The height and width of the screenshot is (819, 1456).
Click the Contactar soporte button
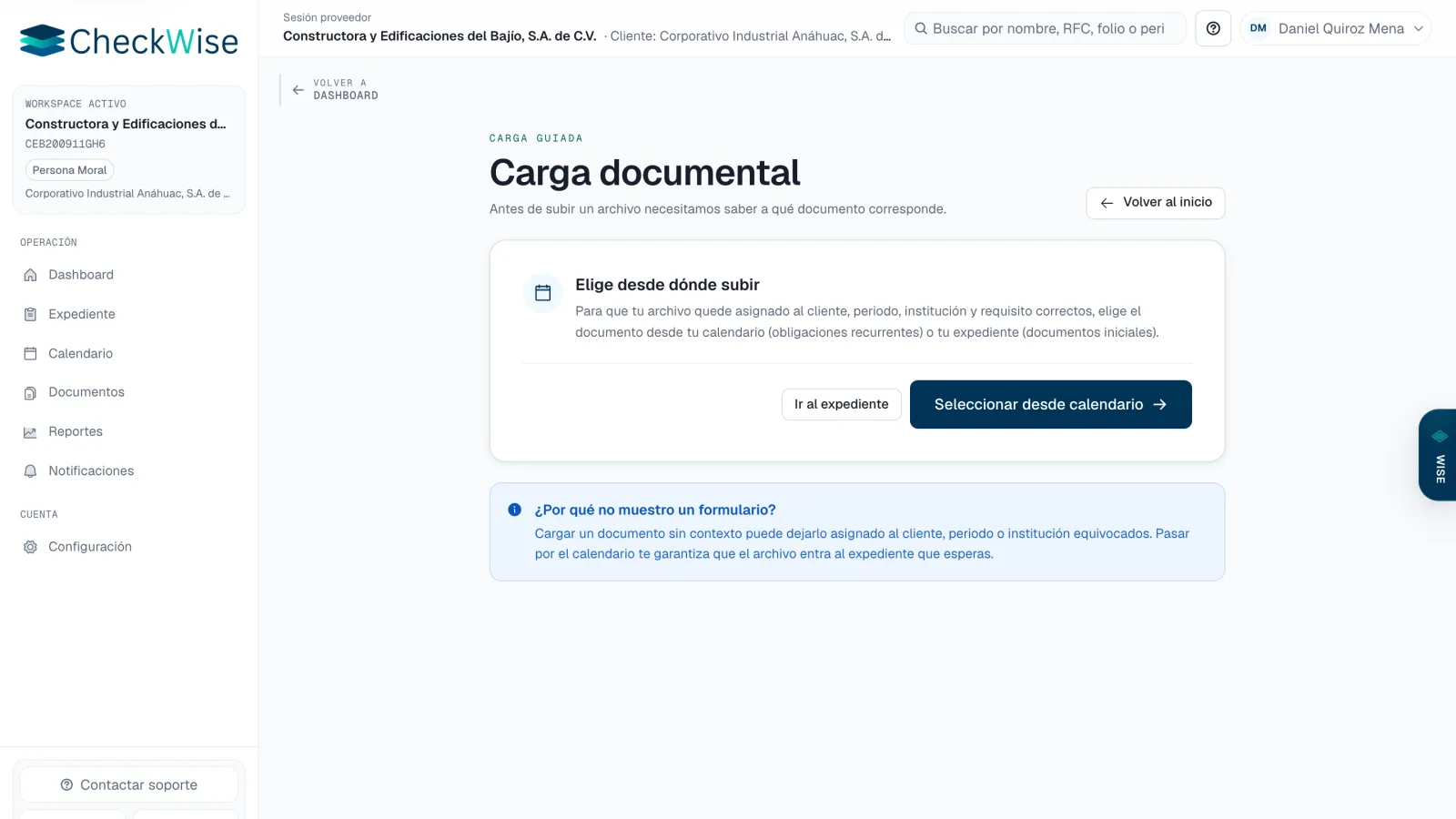pyautogui.click(x=128, y=784)
